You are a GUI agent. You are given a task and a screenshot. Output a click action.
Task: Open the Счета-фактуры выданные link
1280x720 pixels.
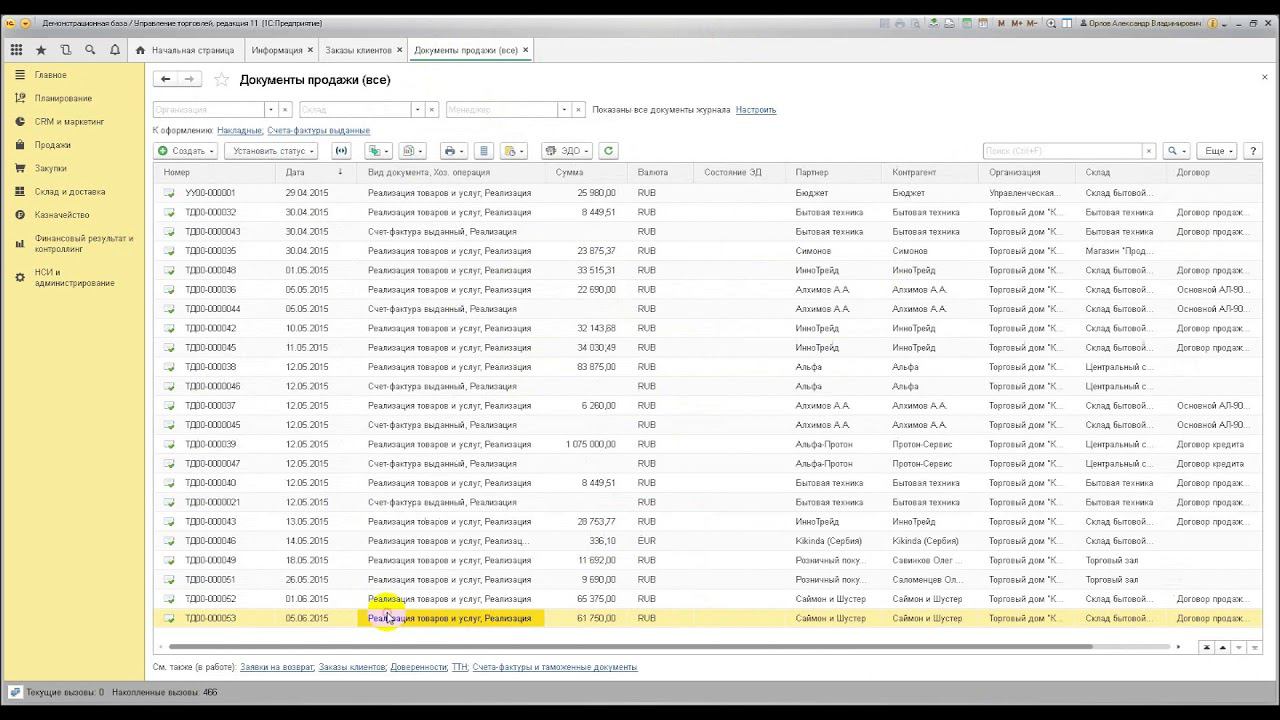pos(319,131)
